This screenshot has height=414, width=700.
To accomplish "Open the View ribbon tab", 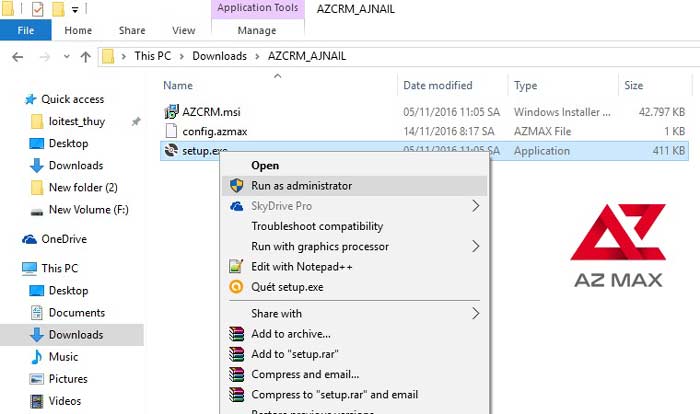I will click(x=183, y=30).
